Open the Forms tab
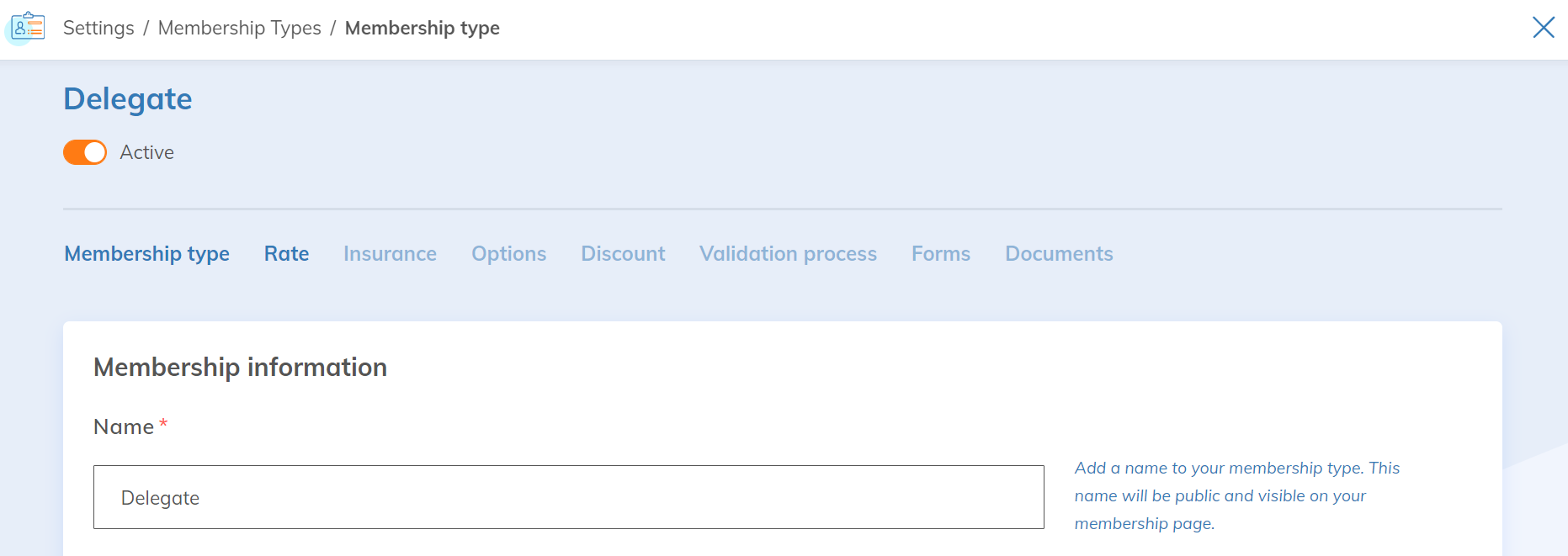 pyautogui.click(x=941, y=254)
